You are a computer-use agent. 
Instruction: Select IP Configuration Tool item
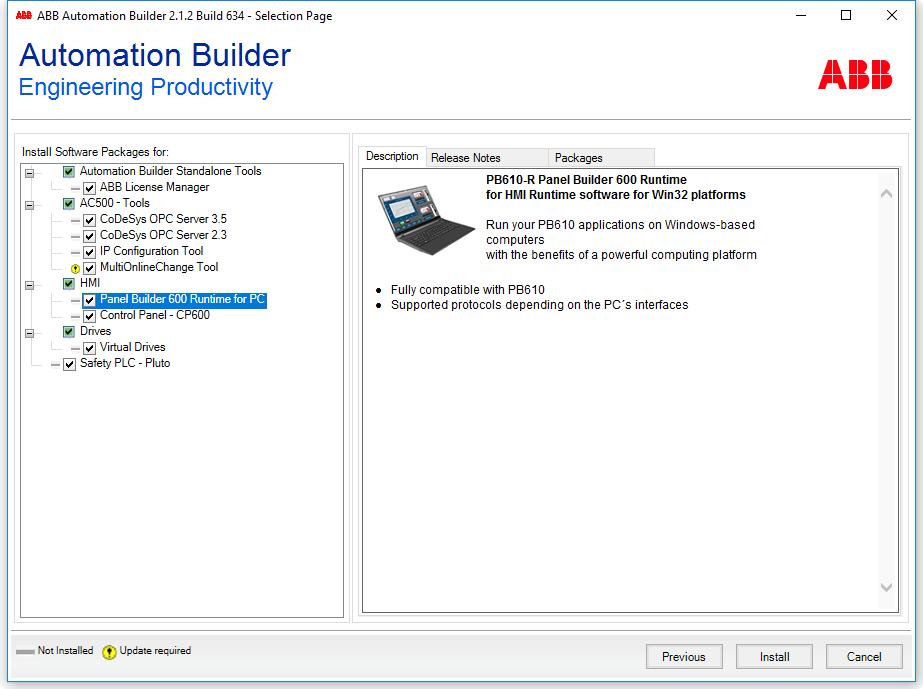click(x=151, y=251)
